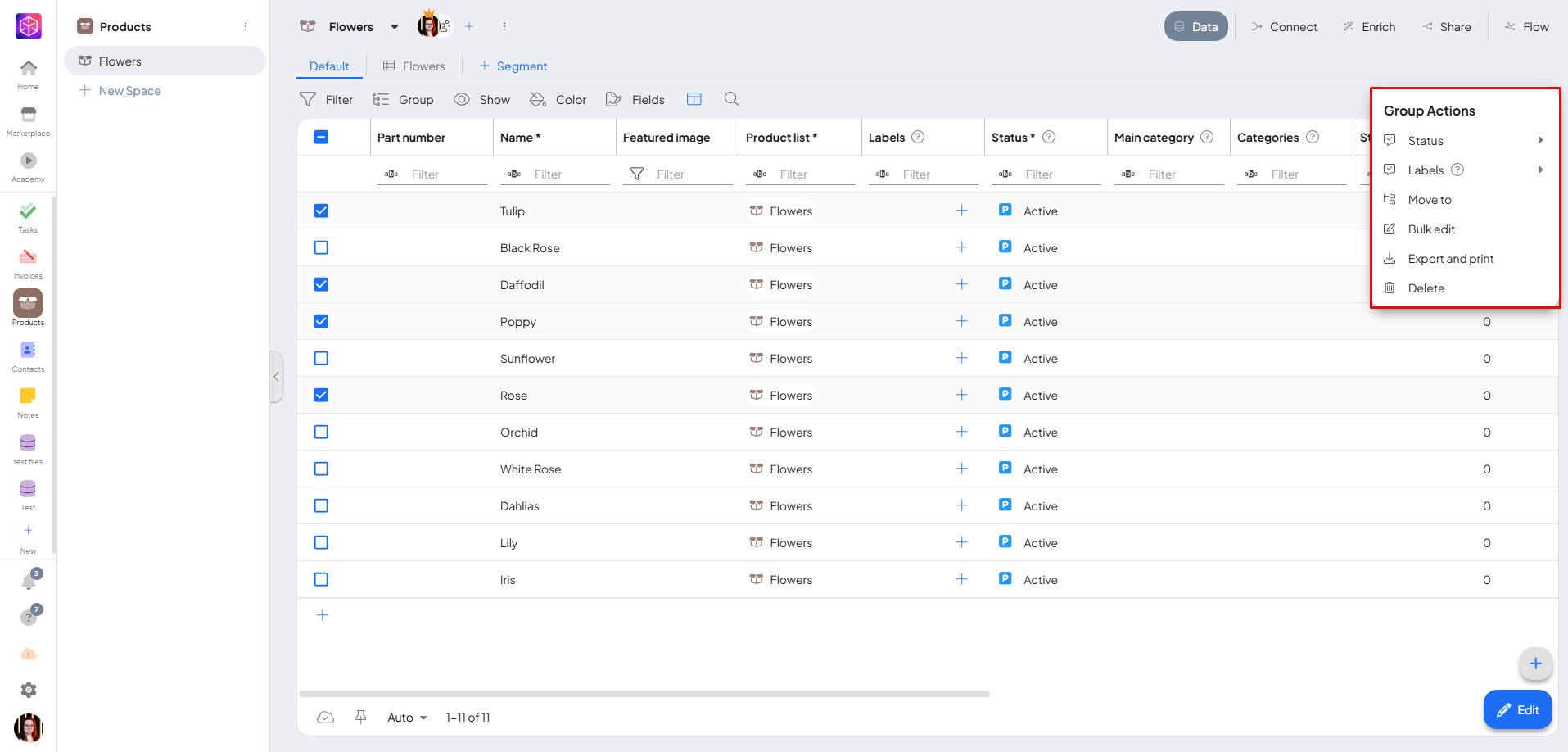Open the Auto page size dropdown

click(407, 718)
